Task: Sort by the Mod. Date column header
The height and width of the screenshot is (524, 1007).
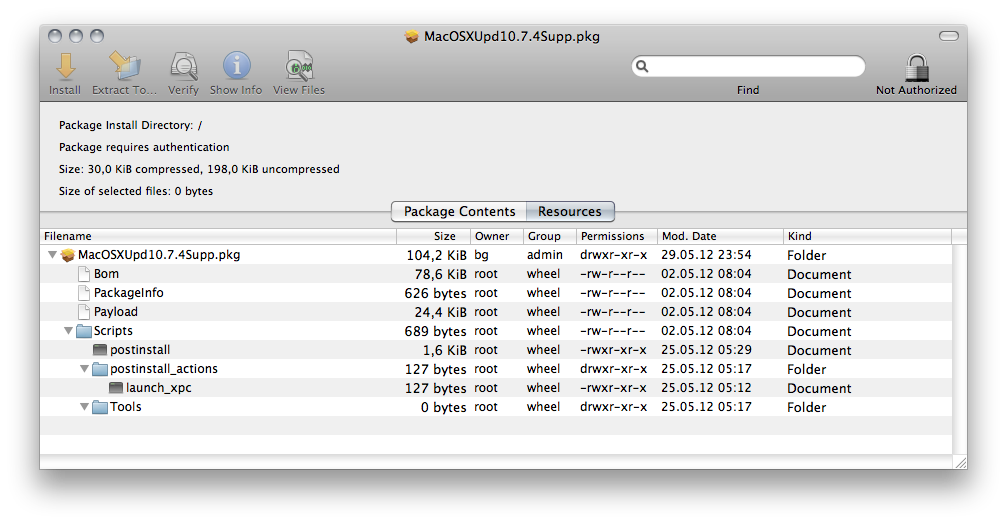Action: pos(720,236)
